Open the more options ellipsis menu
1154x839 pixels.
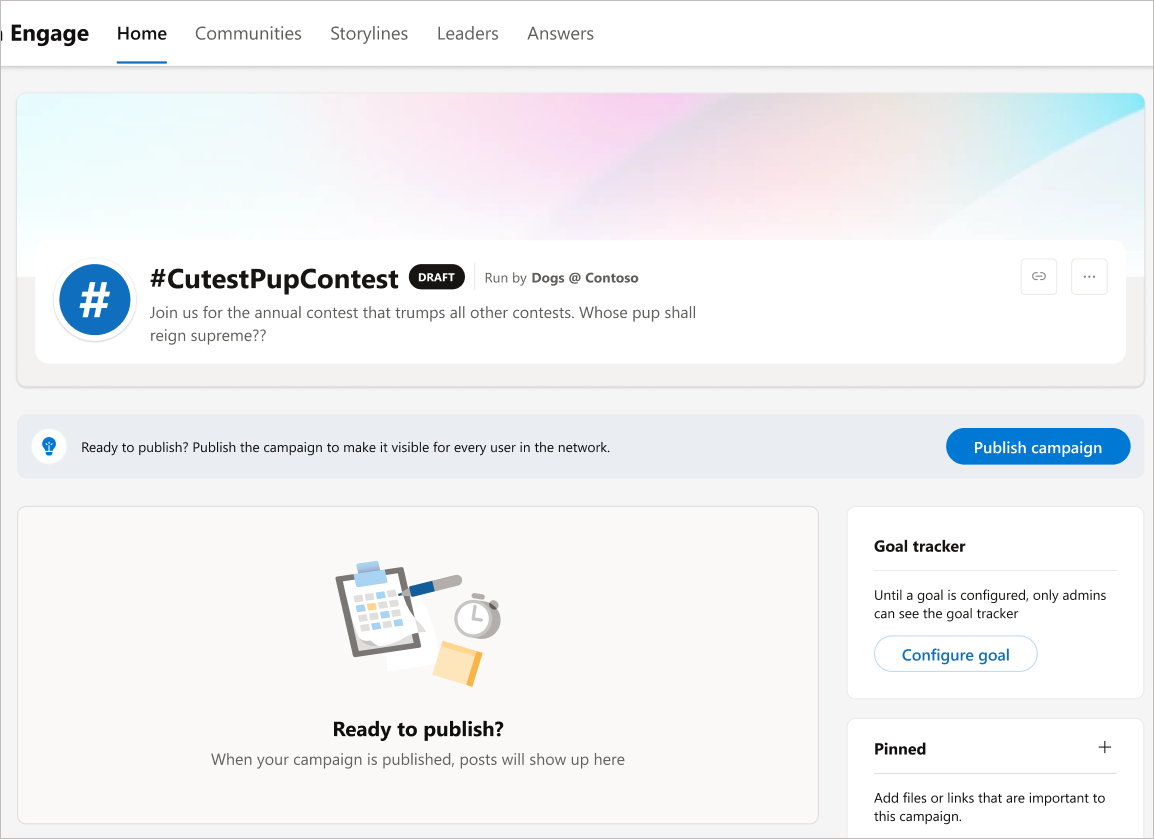(1089, 277)
